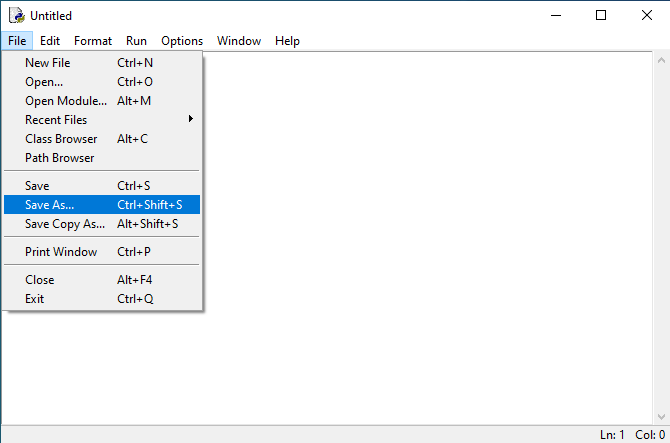Select the Open... menu entry

pyautogui.click(x=102, y=82)
